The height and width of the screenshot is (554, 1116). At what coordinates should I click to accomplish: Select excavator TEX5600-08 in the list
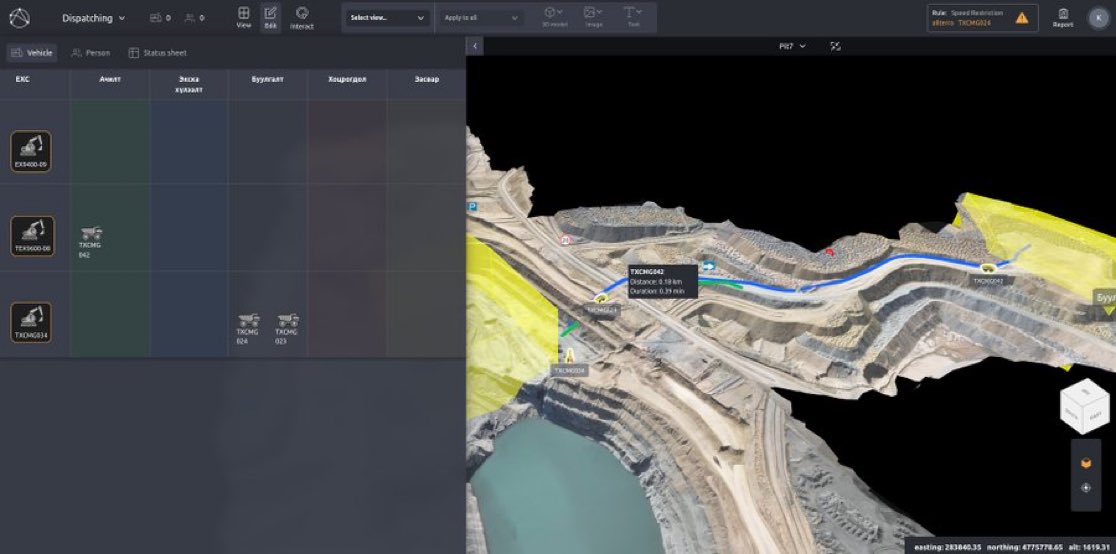pyautogui.click(x=32, y=236)
